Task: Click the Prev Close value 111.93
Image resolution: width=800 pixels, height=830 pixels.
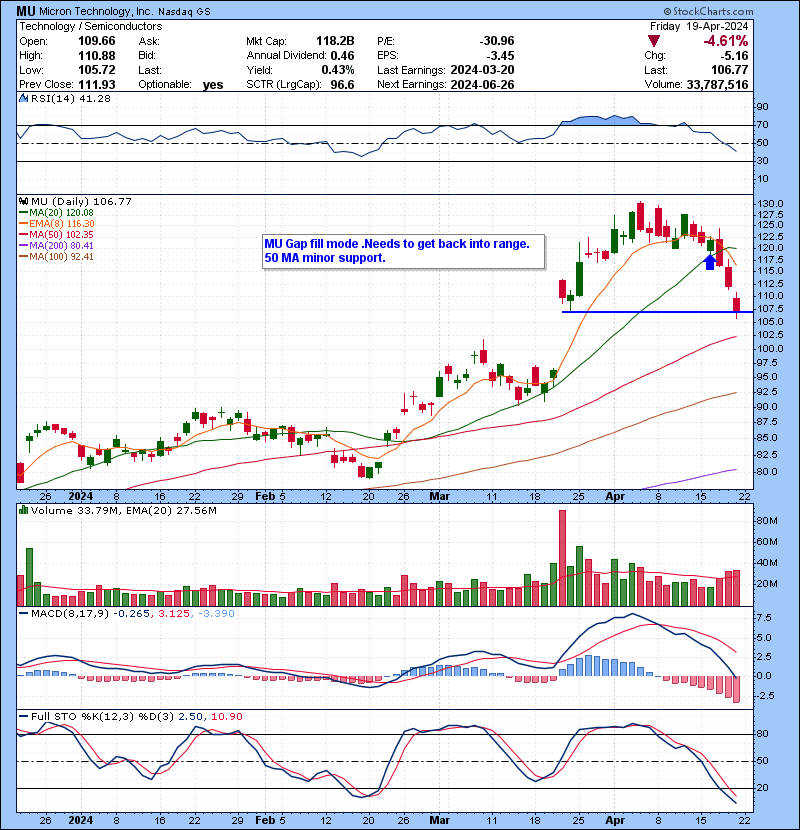Action: (x=97, y=84)
